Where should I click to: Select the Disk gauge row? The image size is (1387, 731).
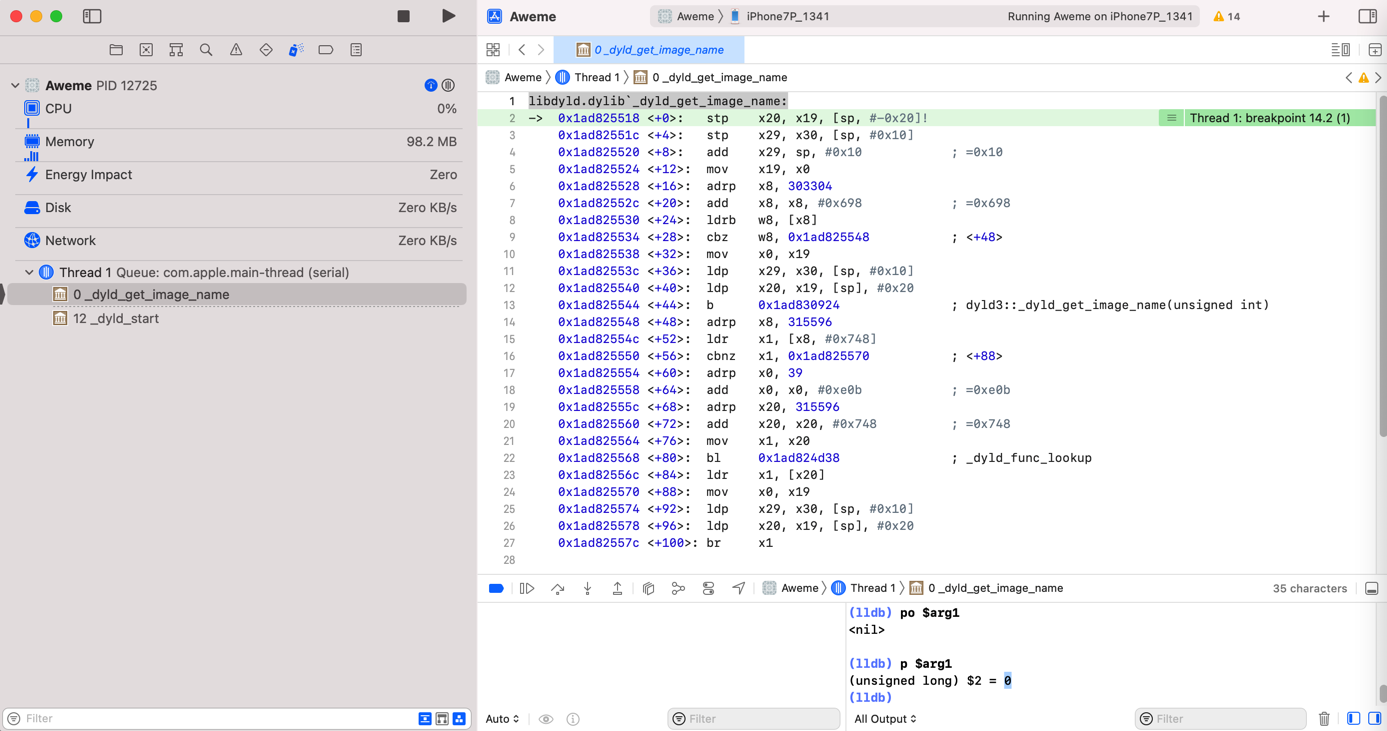(x=239, y=208)
